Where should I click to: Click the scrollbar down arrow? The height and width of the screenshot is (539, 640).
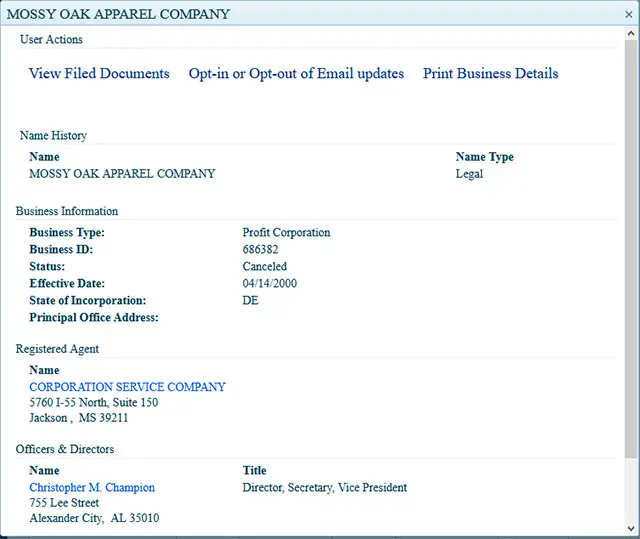[x=631, y=529]
